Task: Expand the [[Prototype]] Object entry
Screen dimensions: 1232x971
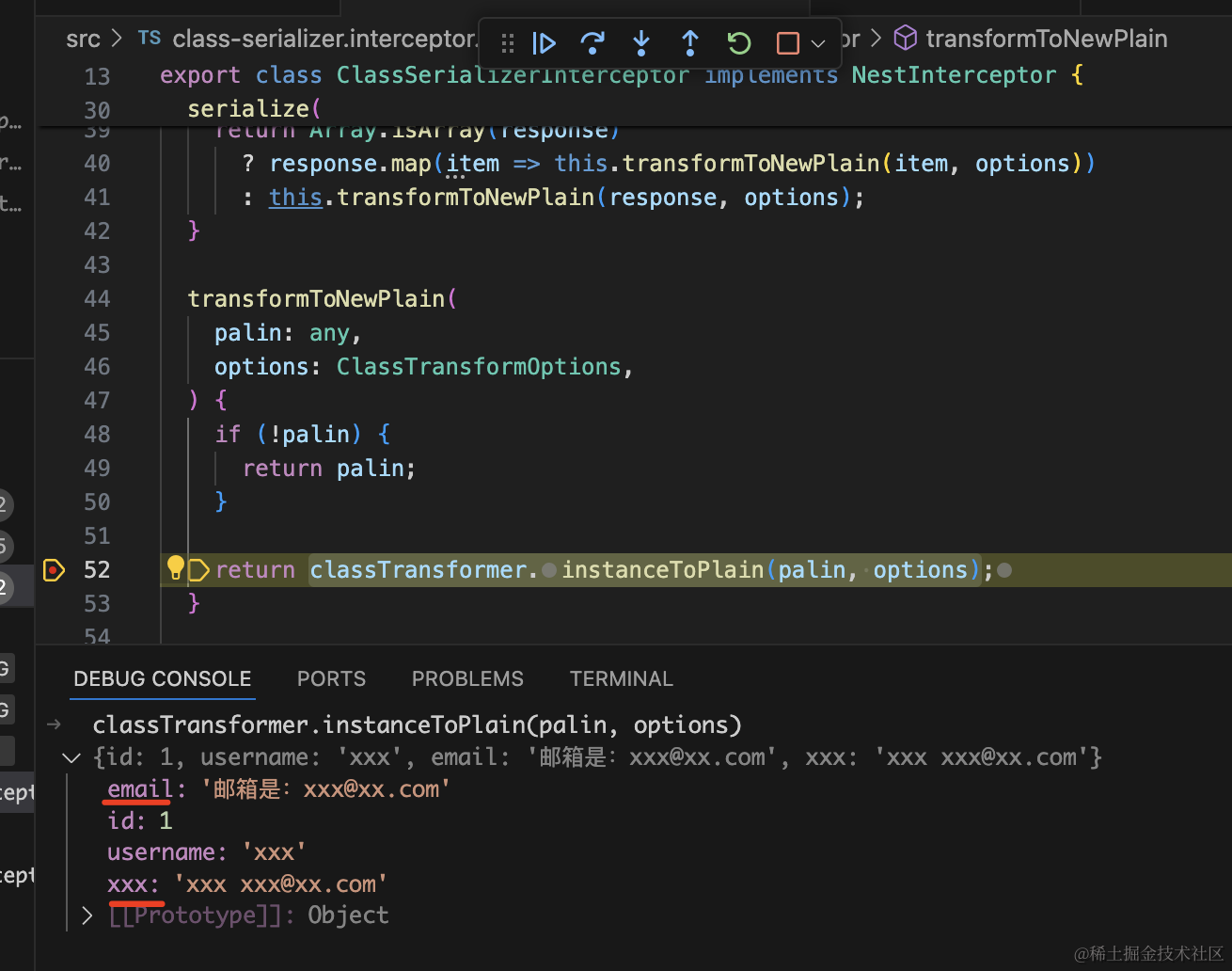Action: click(87, 915)
